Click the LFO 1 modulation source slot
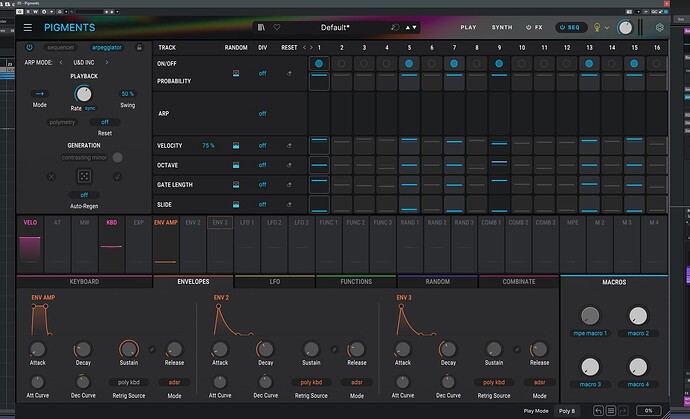The width and height of the screenshot is (690, 419). [x=247, y=245]
